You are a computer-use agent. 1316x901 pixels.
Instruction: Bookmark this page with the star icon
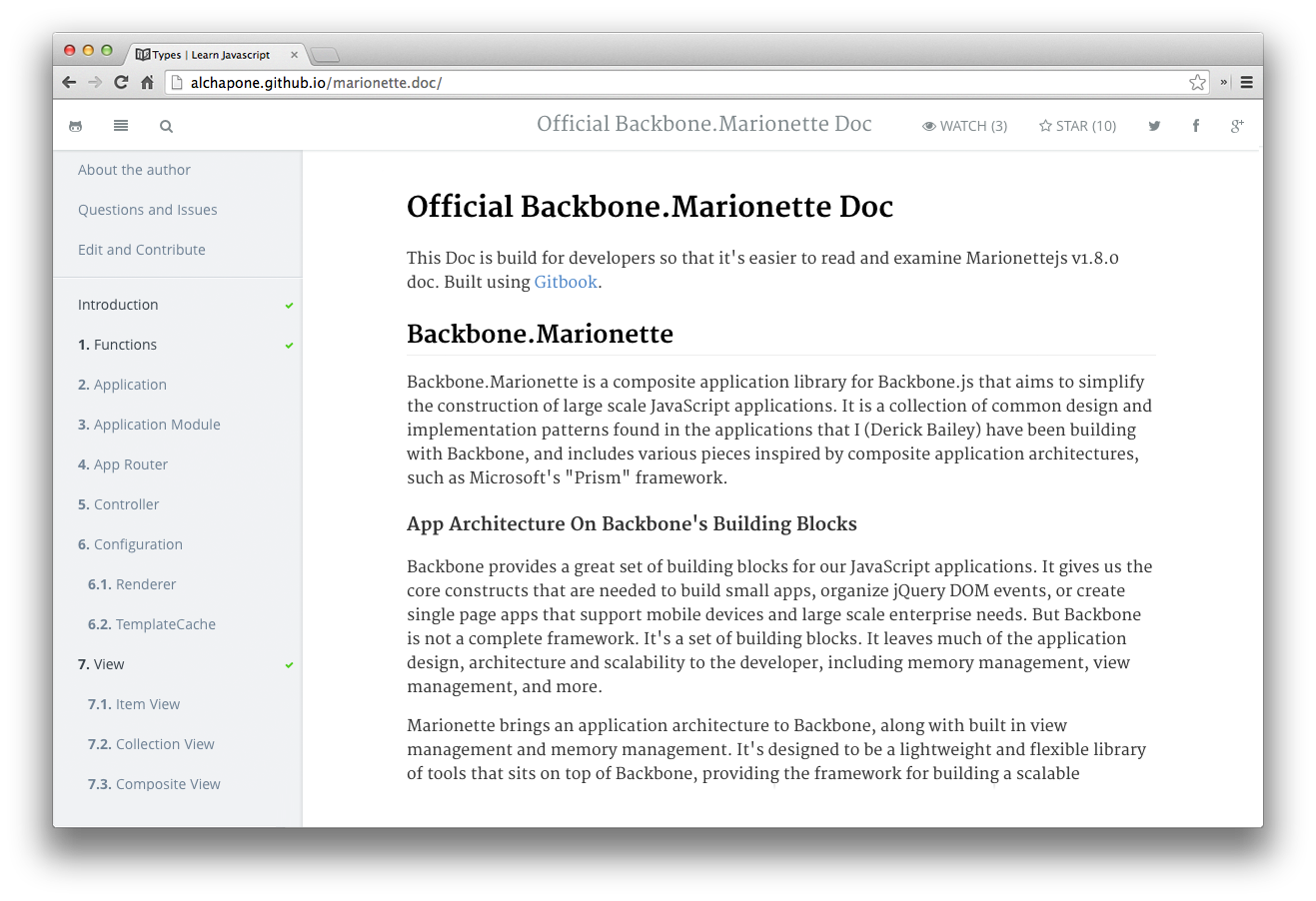click(1197, 82)
